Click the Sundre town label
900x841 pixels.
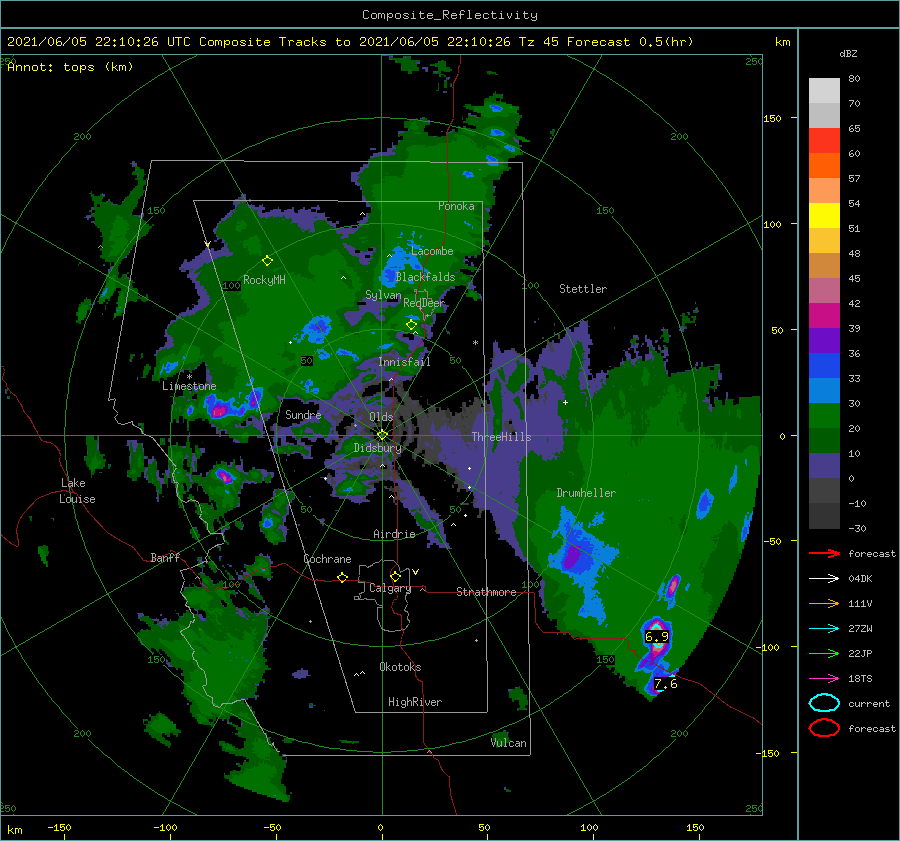(x=303, y=414)
